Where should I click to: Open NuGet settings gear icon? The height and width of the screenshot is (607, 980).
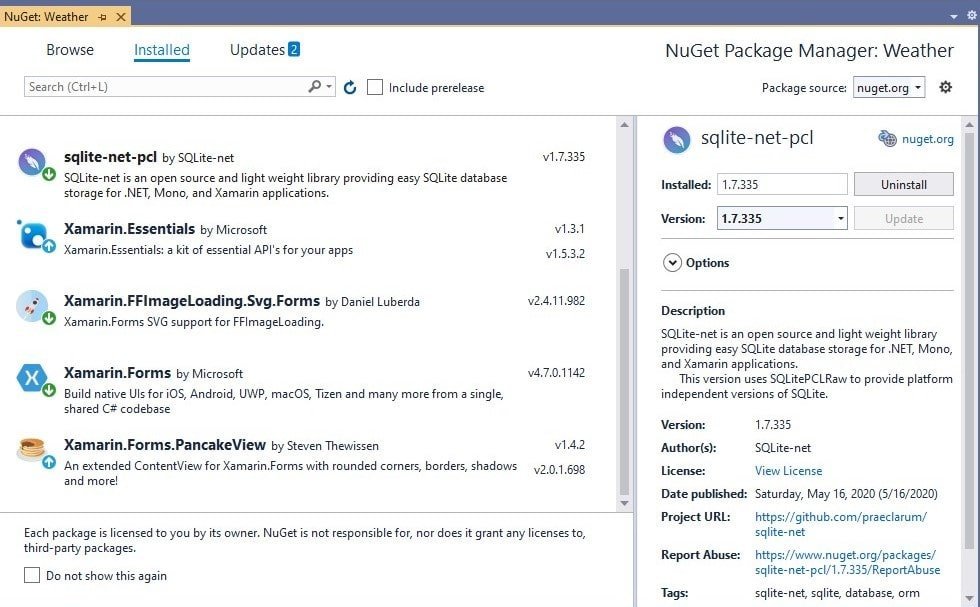[x=946, y=87]
